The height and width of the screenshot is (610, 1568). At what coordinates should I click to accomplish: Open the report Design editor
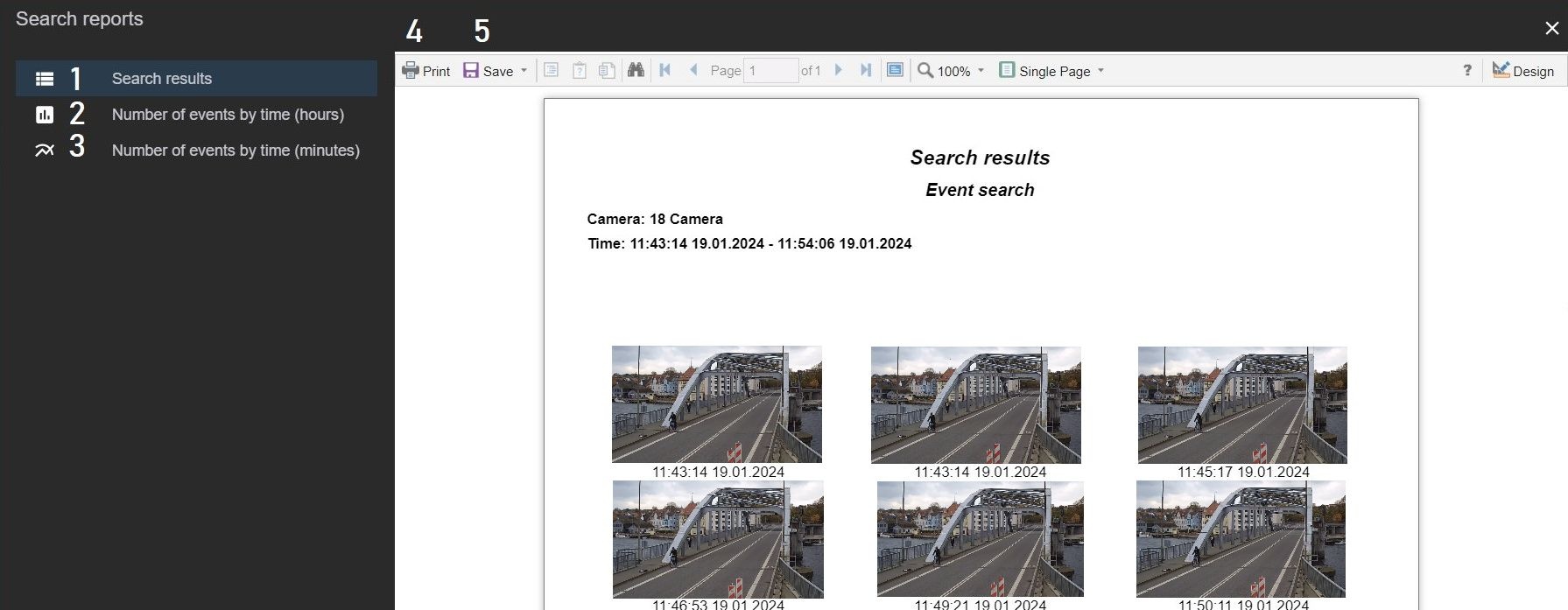pyautogui.click(x=1523, y=71)
